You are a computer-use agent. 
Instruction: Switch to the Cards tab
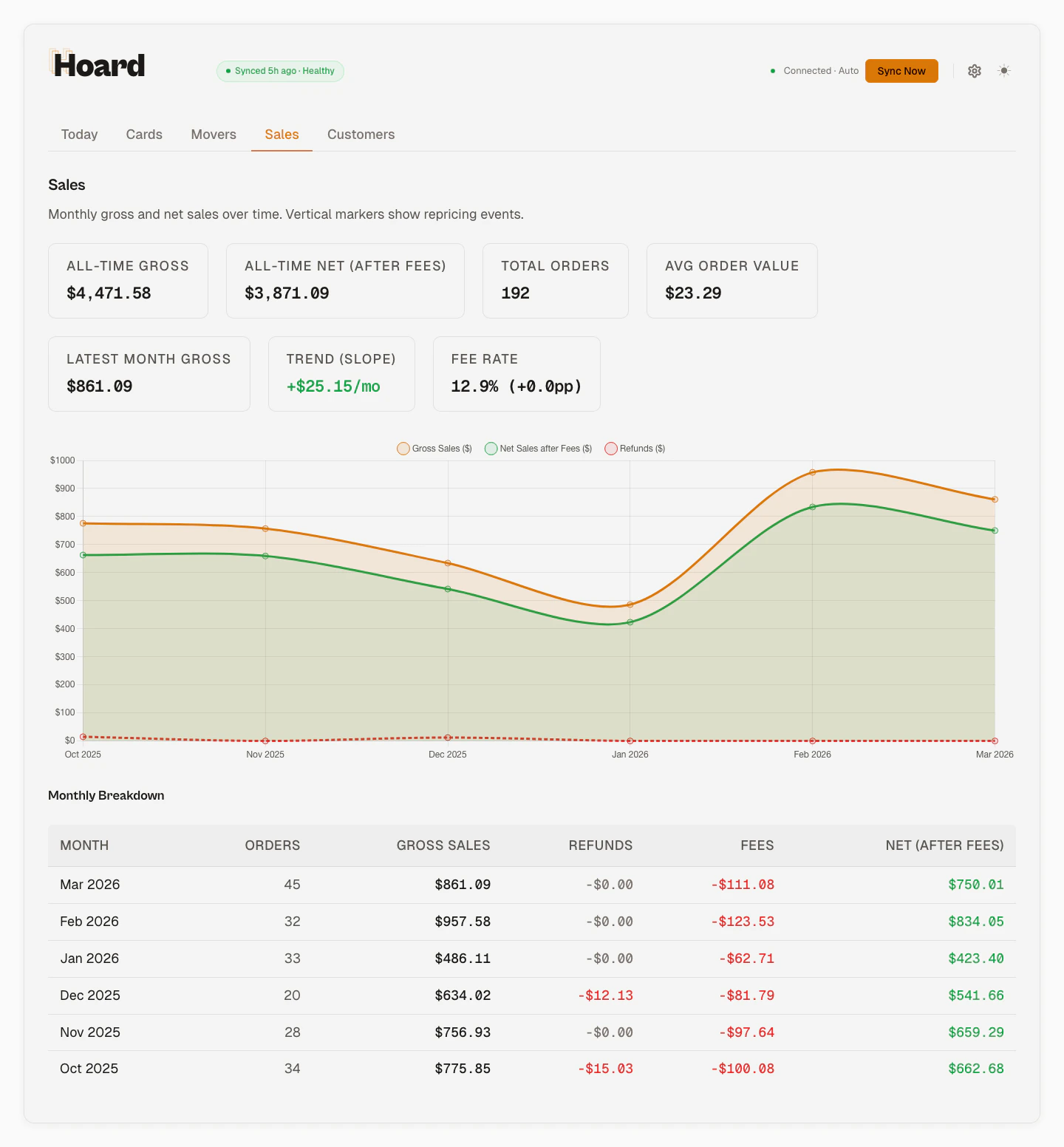point(143,135)
